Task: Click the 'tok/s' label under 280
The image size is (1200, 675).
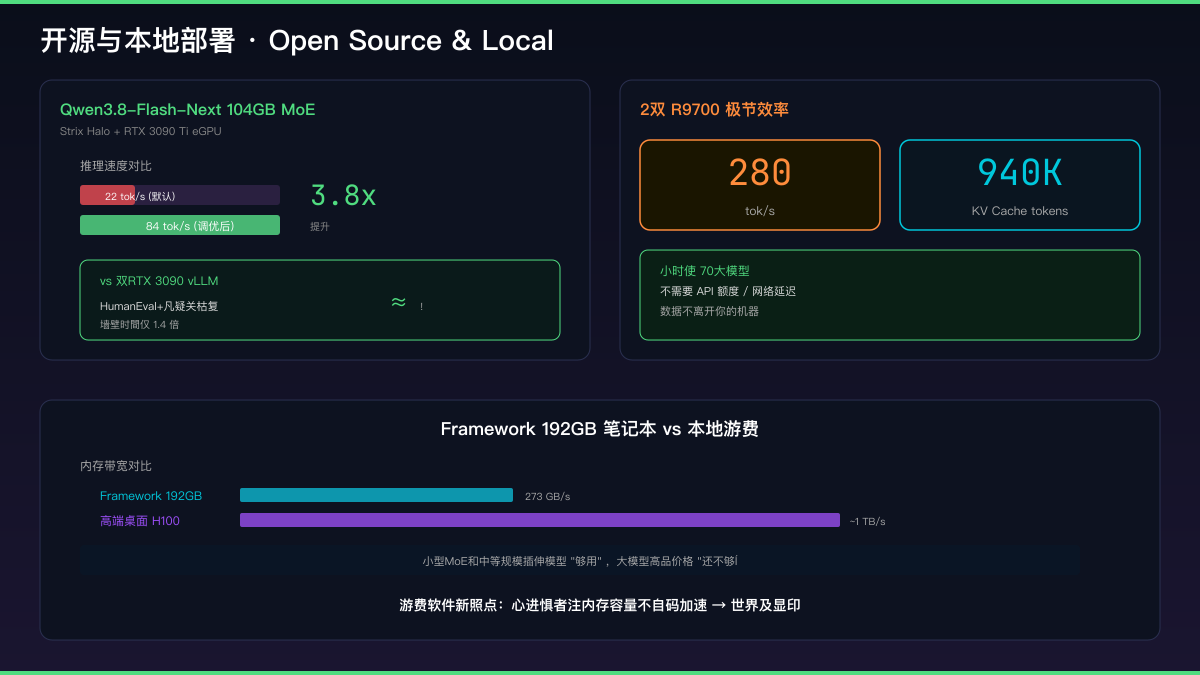Action: pos(760,211)
